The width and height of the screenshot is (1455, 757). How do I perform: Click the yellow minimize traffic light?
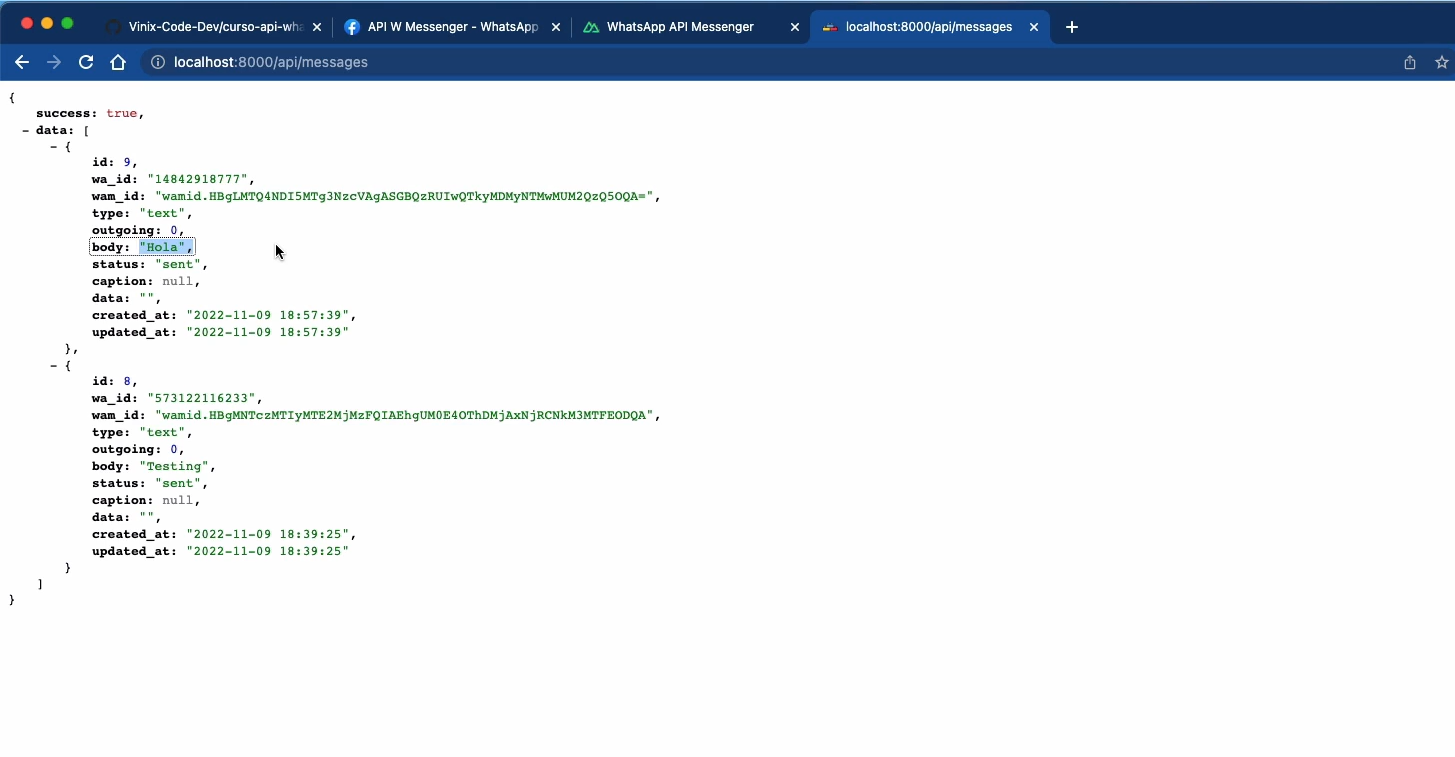pos(46,21)
